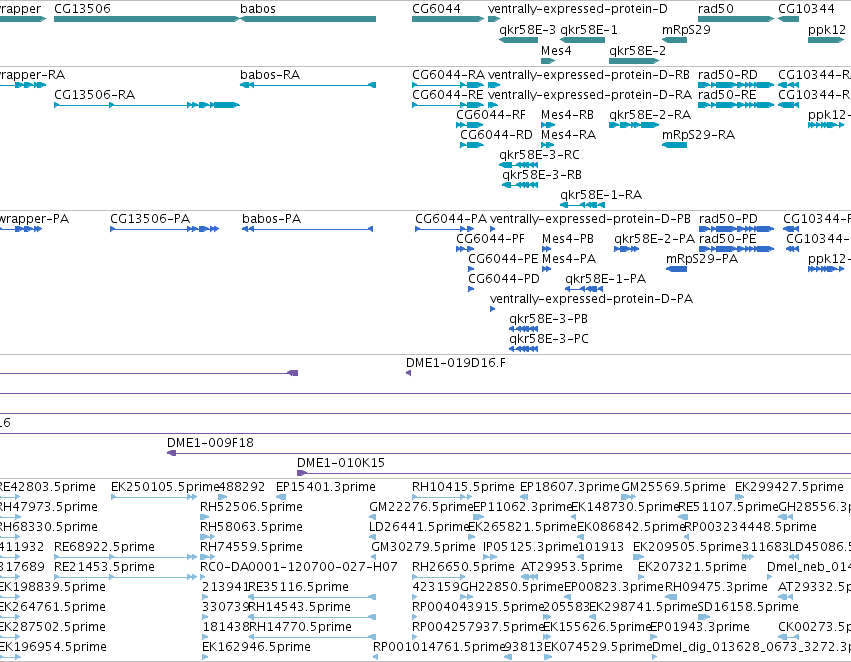This screenshot has width=851, height=662.
Task: Select the GM25569.5prime EST label
Action: (674, 487)
